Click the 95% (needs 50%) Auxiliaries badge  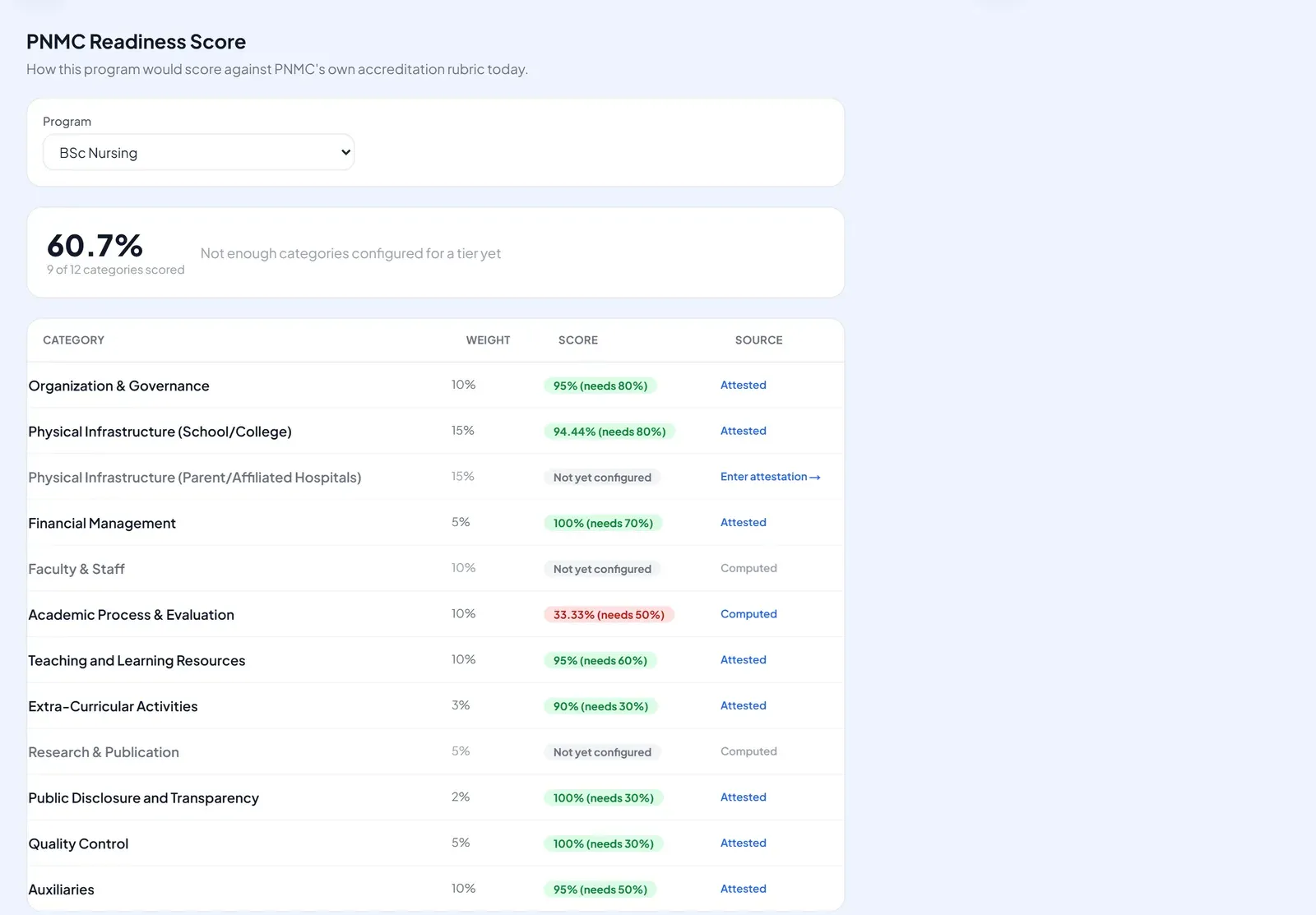pyautogui.click(x=600, y=890)
